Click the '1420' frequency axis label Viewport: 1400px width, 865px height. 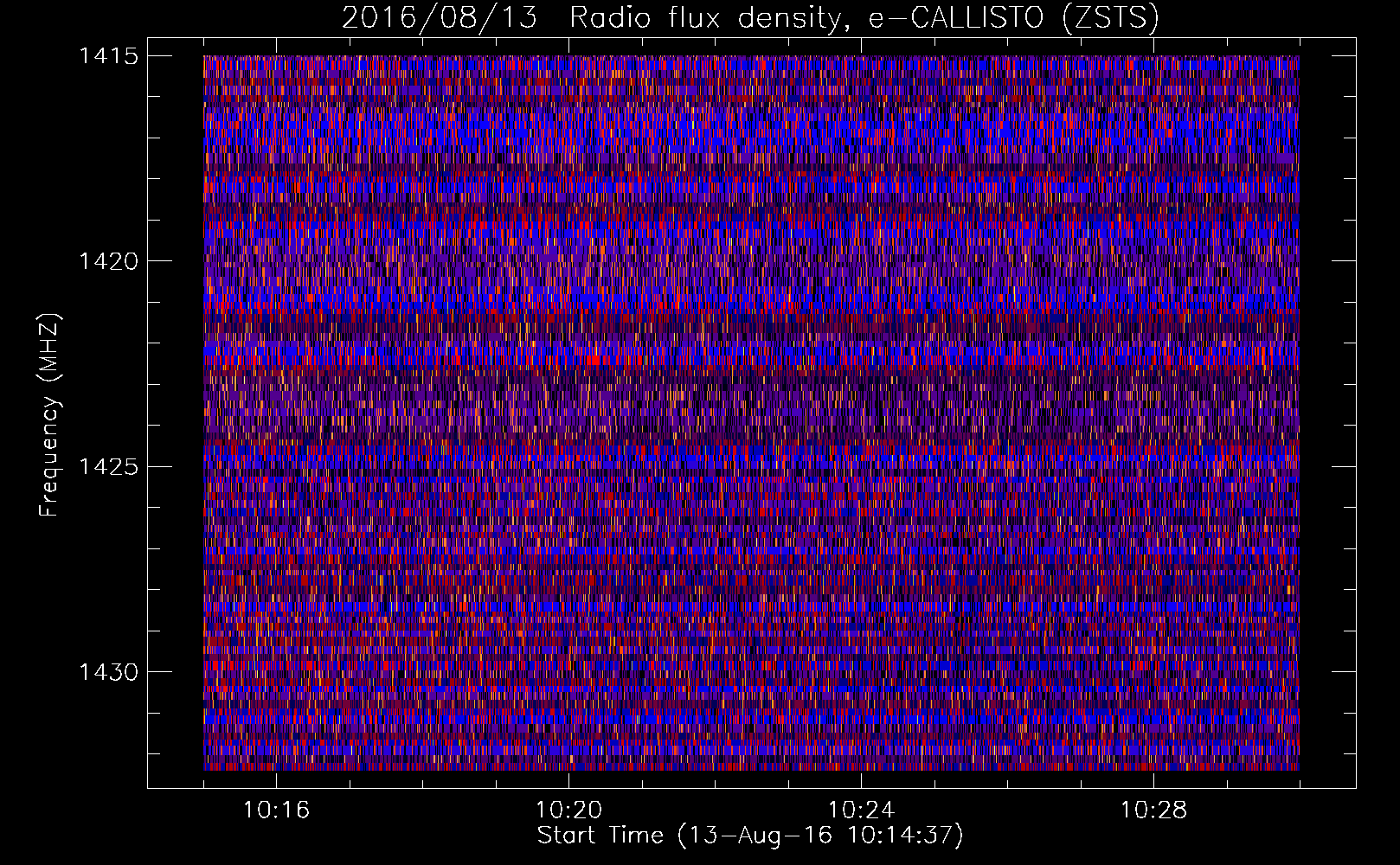[x=109, y=261]
